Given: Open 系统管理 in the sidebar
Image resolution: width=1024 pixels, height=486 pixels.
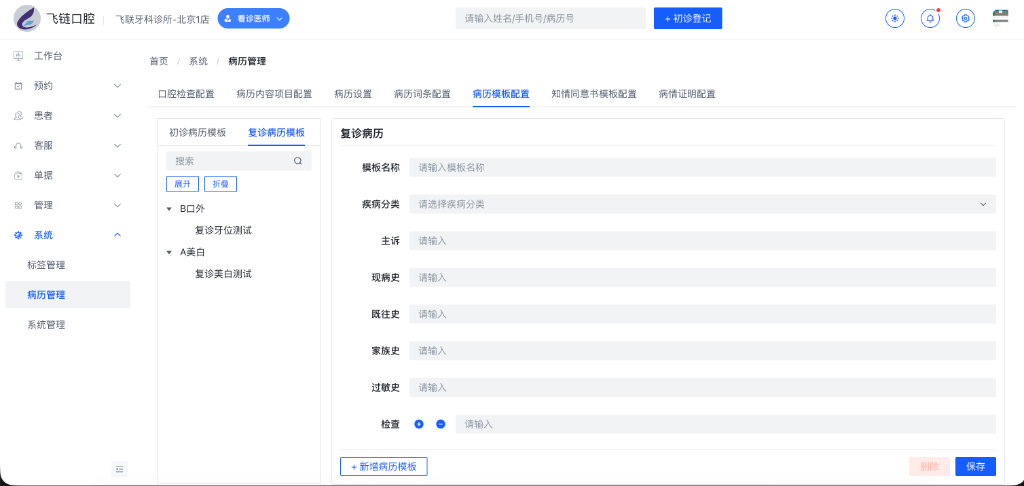Looking at the screenshot, I should point(46,325).
